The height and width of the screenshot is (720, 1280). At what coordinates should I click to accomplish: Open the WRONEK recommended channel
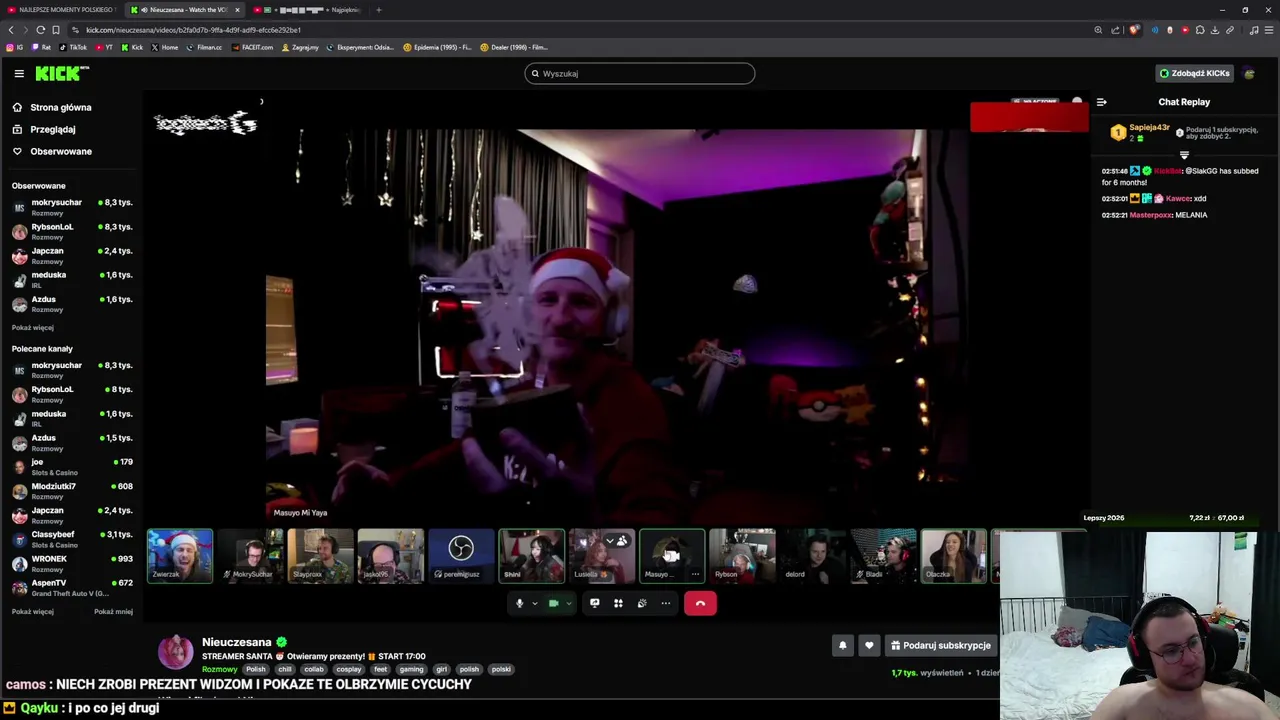[72, 563]
